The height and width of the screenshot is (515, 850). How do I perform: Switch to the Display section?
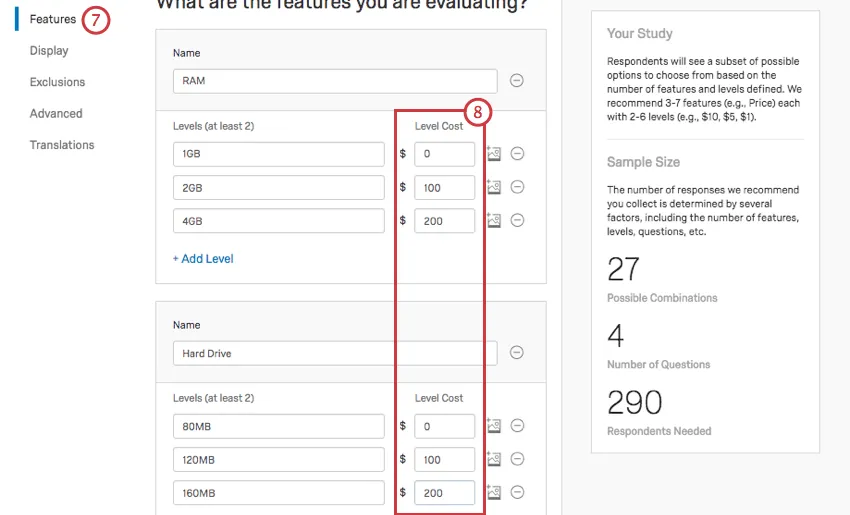tap(49, 51)
